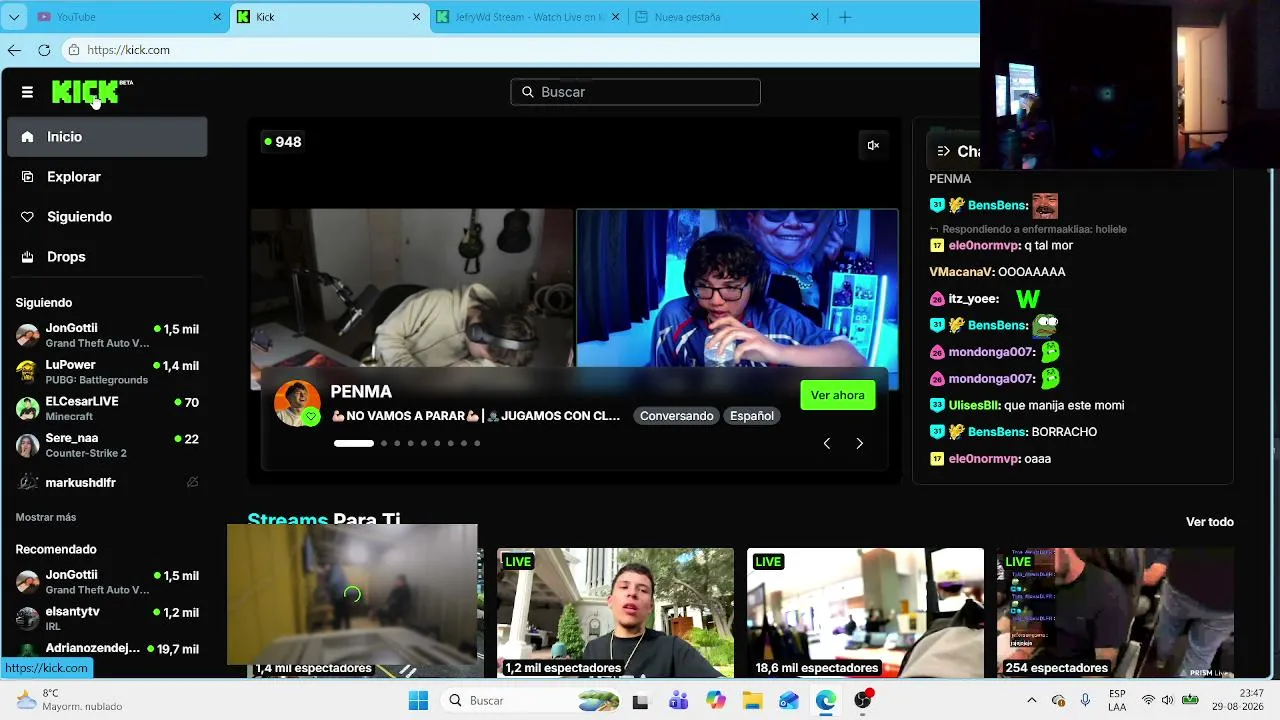The width and height of the screenshot is (1280, 720).
Task: Open ELCesarLIVE channel from Siguiendo list
Action: click(x=107, y=408)
